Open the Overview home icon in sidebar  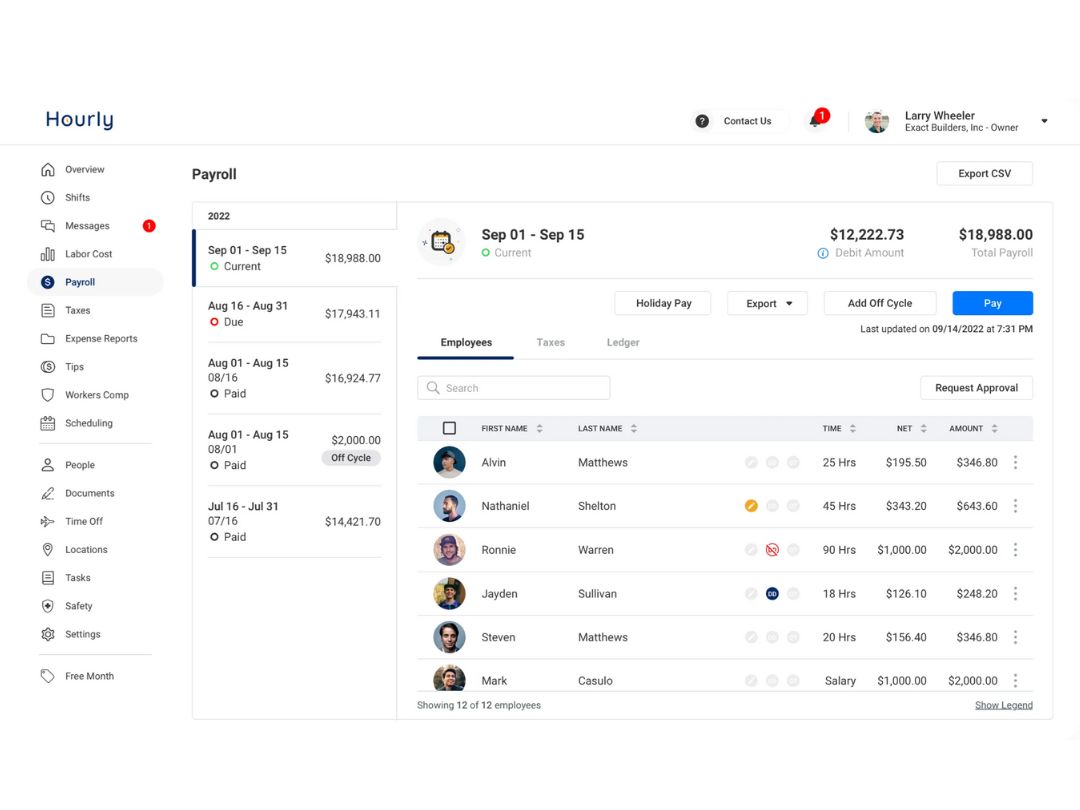coord(48,169)
